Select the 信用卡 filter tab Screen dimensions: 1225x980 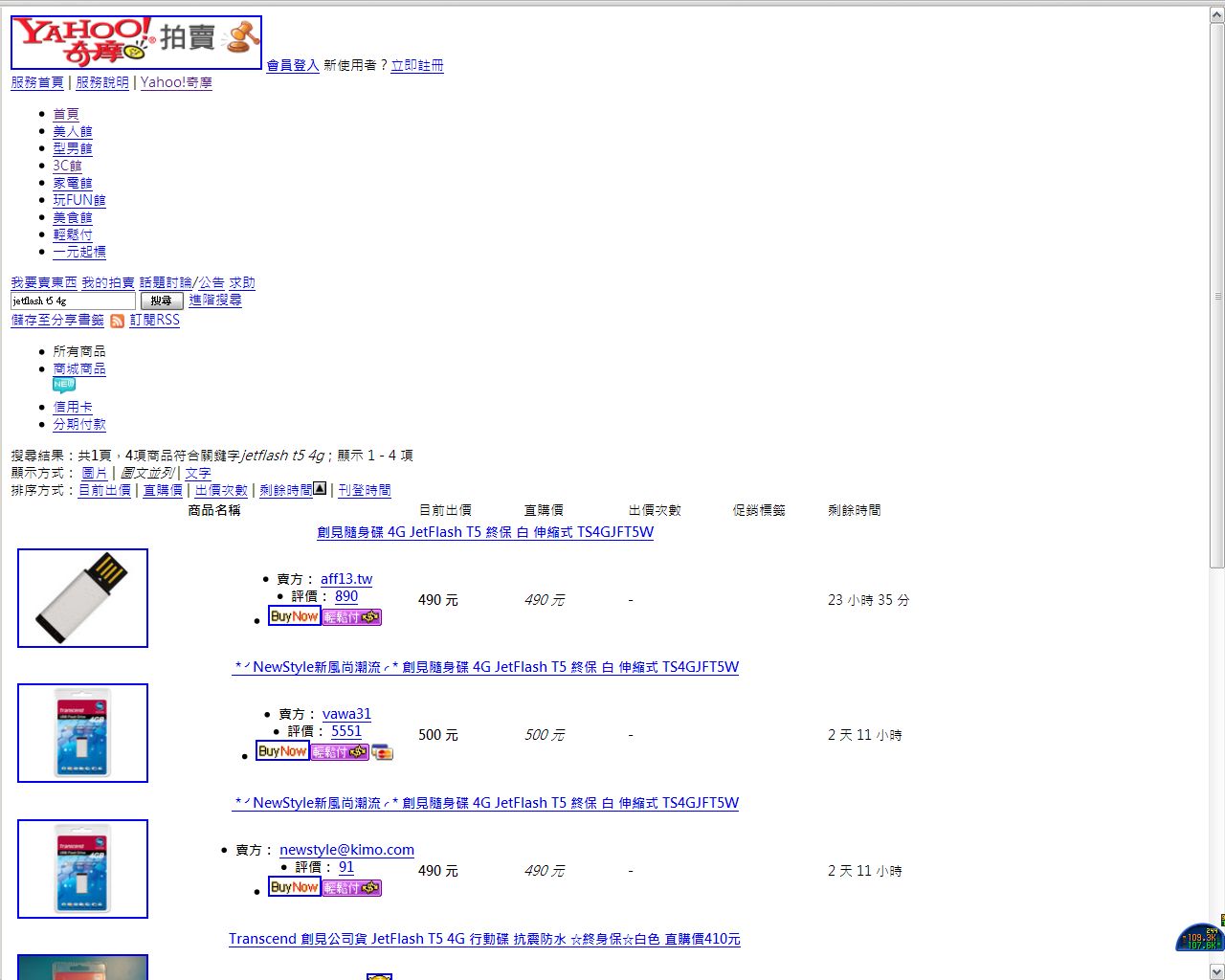point(73,407)
